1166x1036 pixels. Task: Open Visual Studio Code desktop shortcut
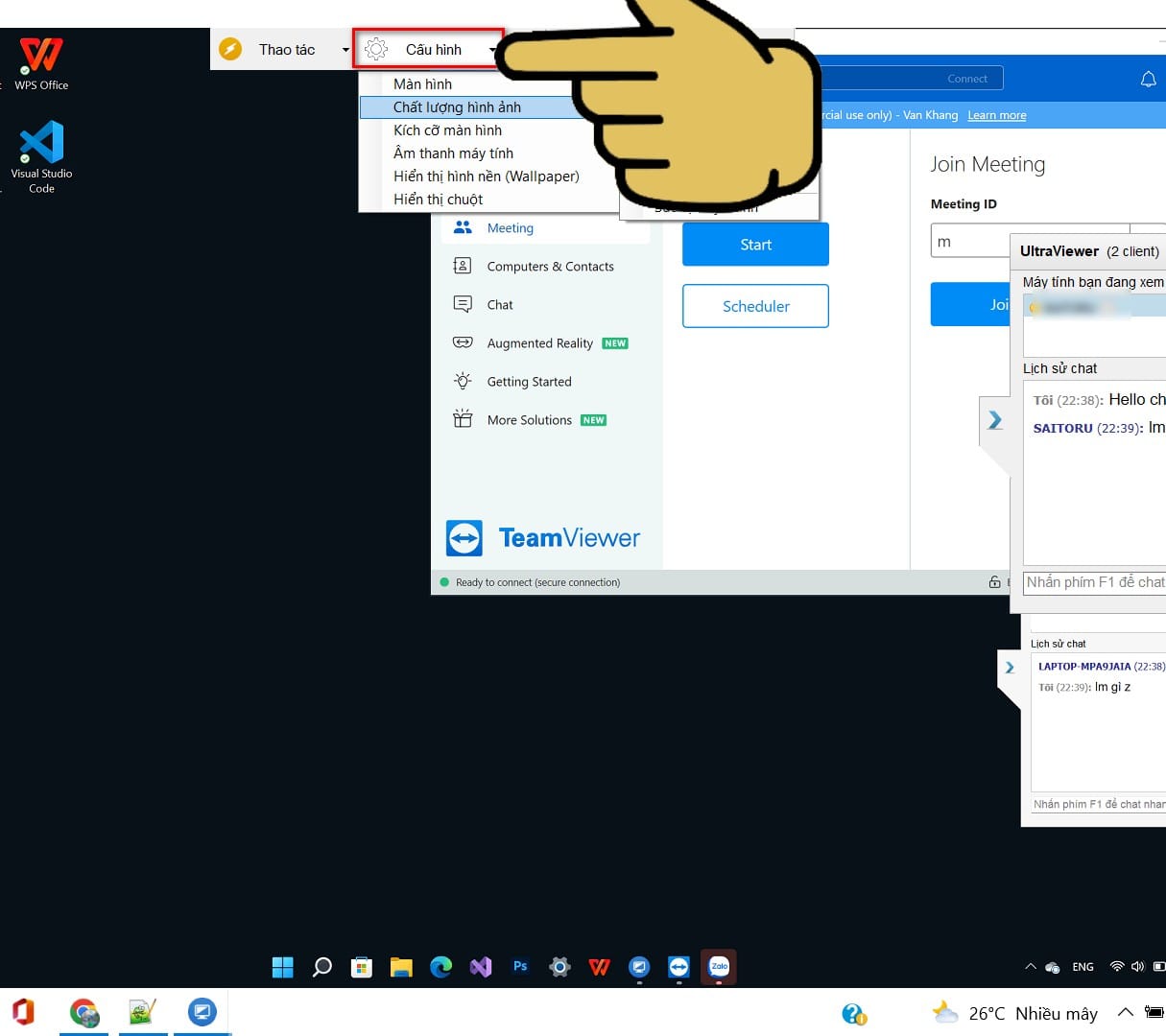point(41,156)
